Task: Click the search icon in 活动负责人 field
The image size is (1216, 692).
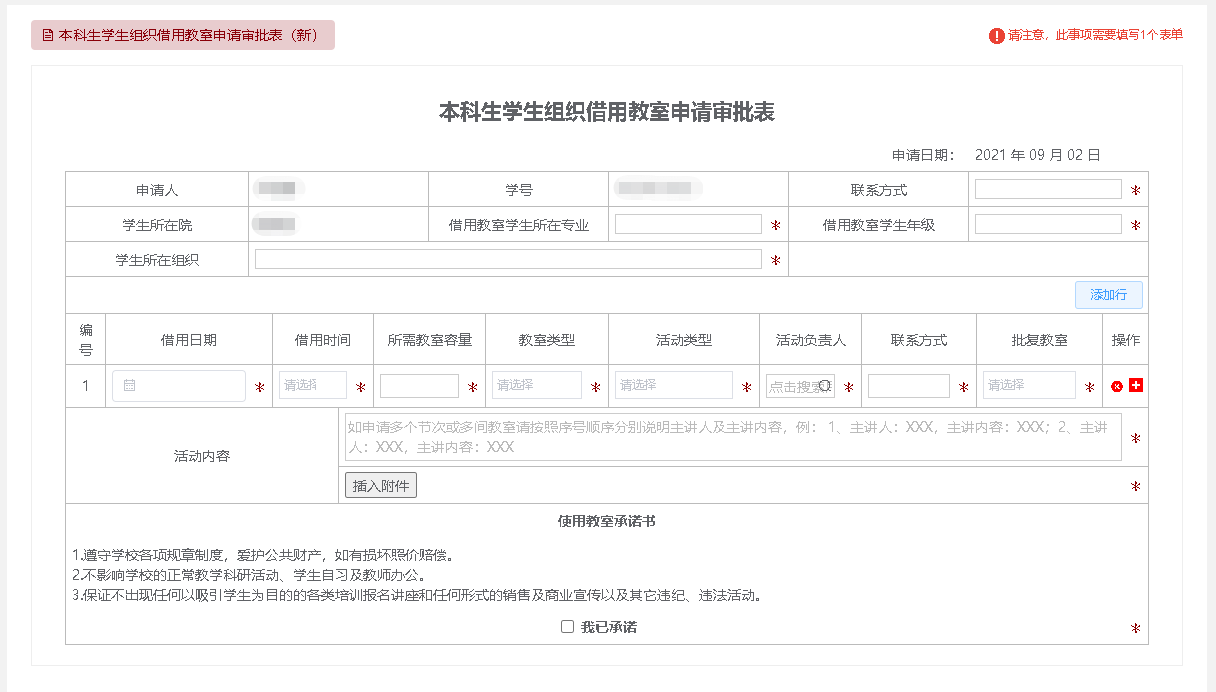Action: 825,386
